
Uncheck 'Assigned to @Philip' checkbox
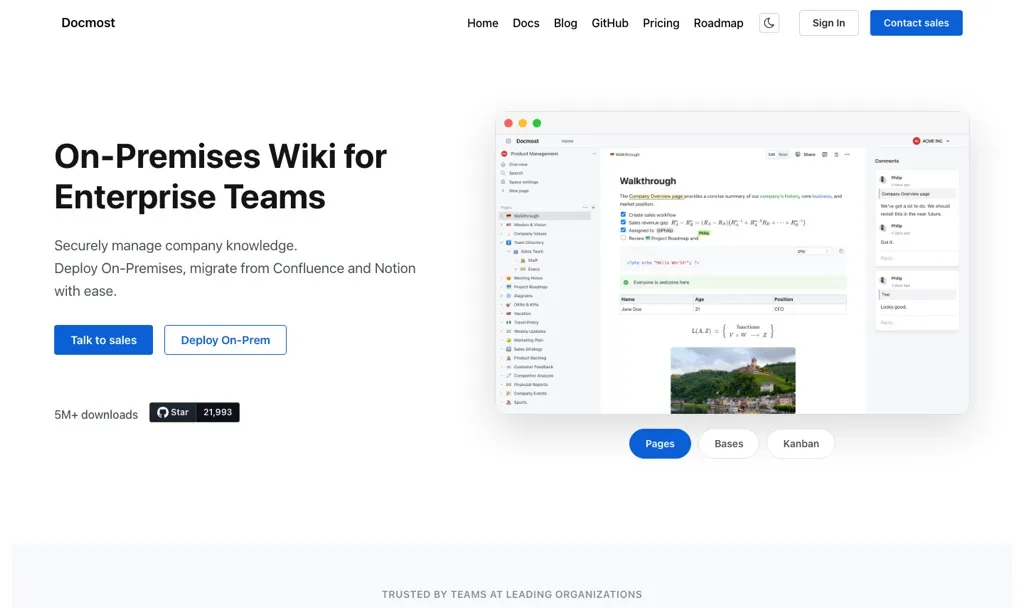(623, 230)
